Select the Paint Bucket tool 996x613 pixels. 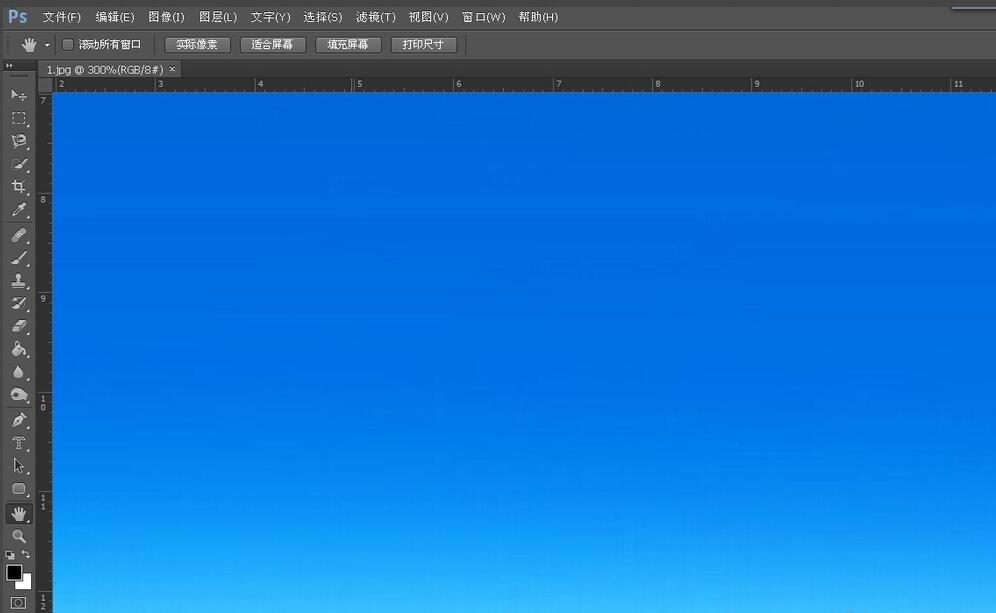pos(18,349)
